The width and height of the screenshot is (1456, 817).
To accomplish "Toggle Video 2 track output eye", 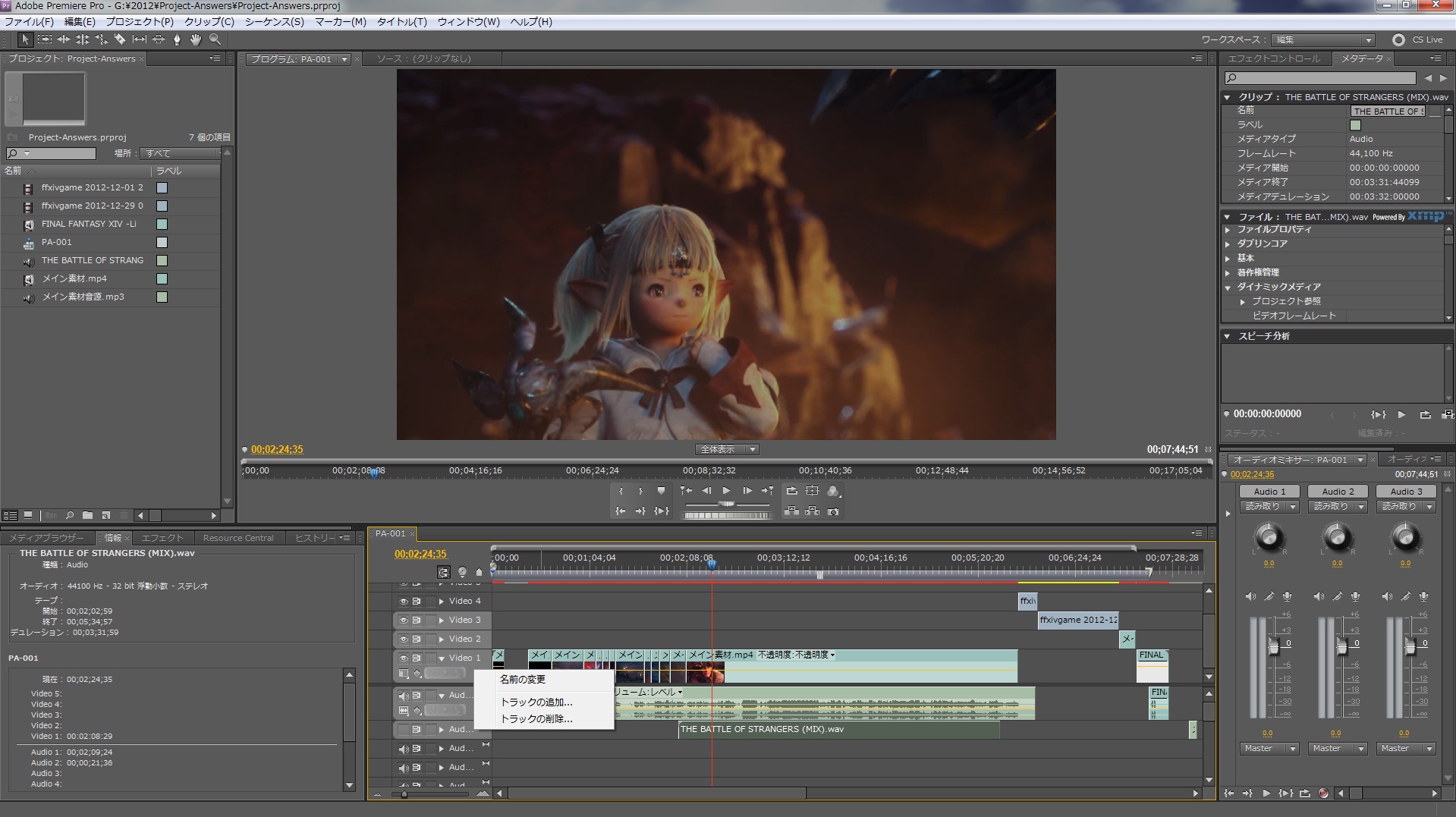I will pyautogui.click(x=404, y=639).
